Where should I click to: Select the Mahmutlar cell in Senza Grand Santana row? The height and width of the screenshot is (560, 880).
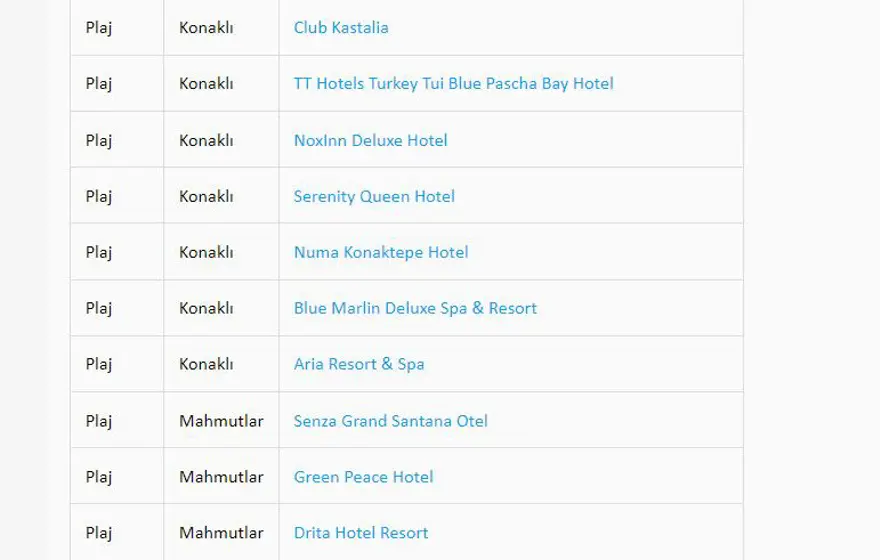(x=221, y=421)
